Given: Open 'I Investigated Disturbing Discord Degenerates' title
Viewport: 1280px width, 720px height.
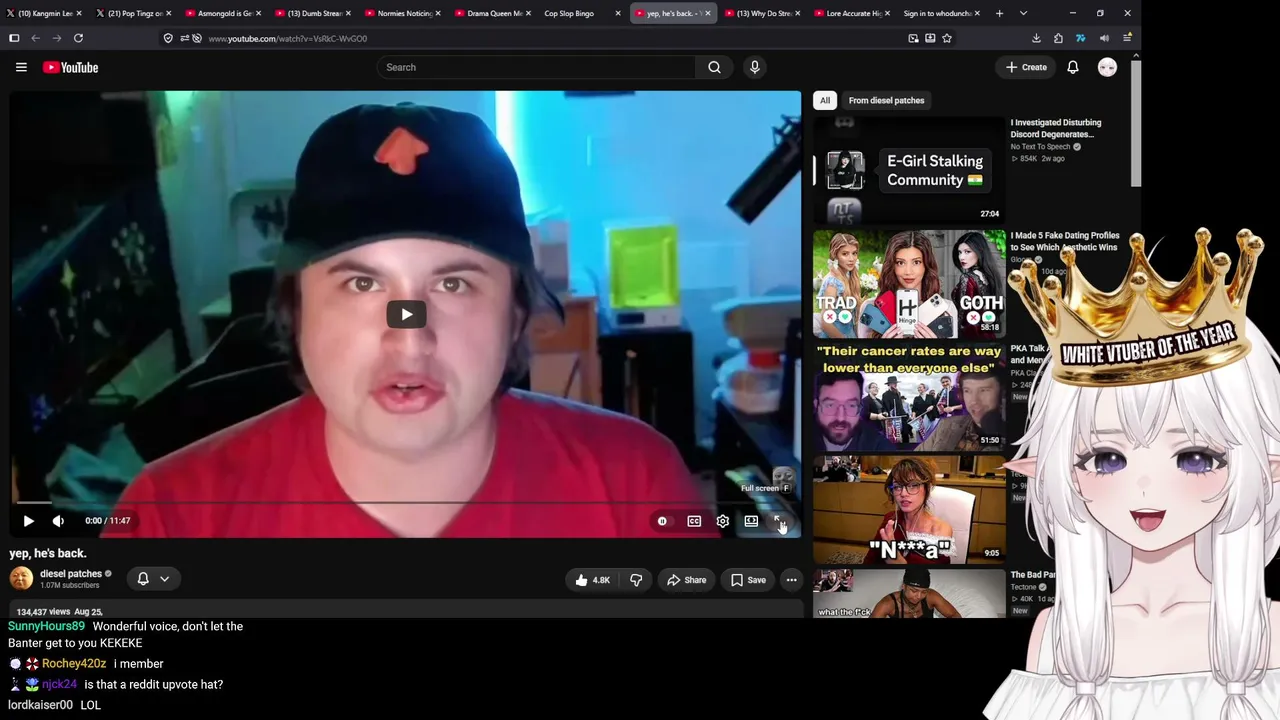Looking at the screenshot, I should tap(1055, 128).
